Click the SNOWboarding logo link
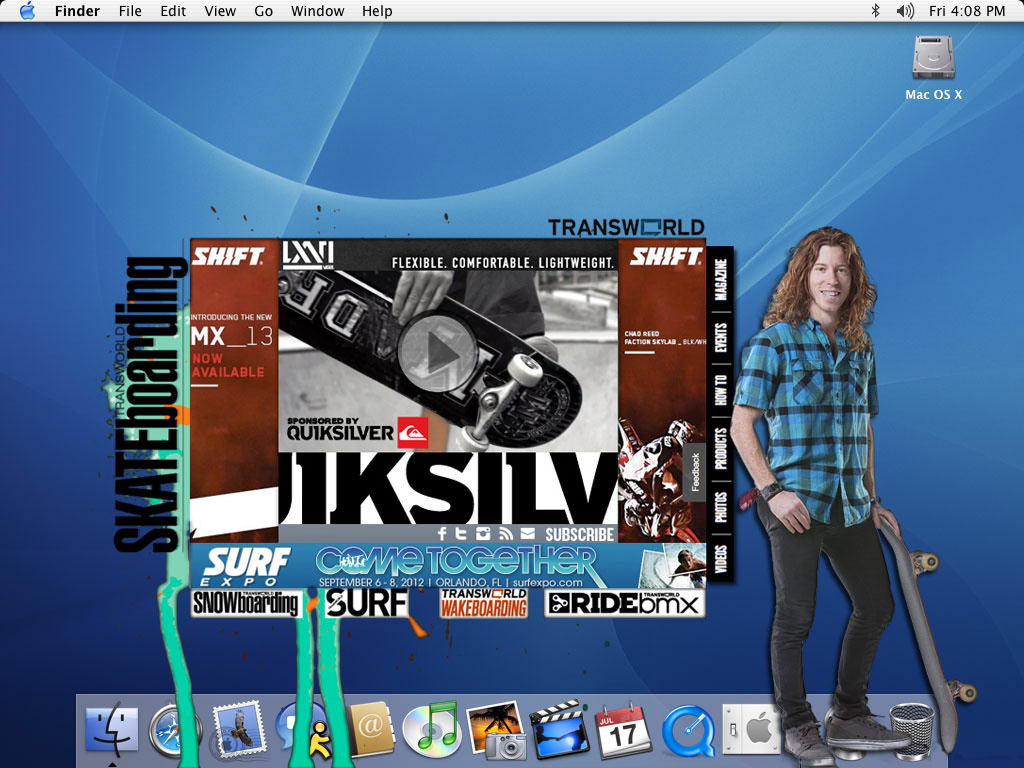Screen dimensions: 1024x768 (x=247, y=603)
